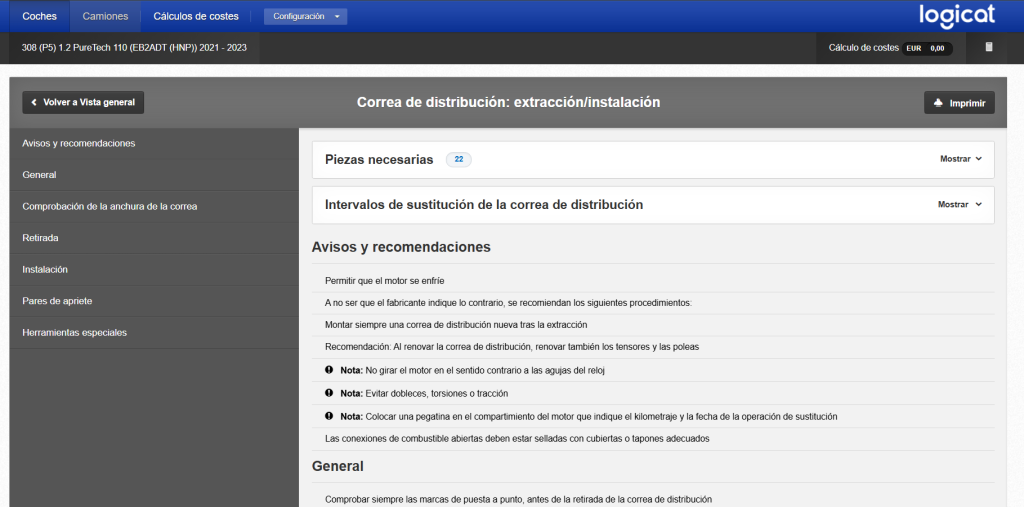Click the warning icon beside the 'No girar el motor' note
The width and height of the screenshot is (1024, 507).
click(x=329, y=370)
